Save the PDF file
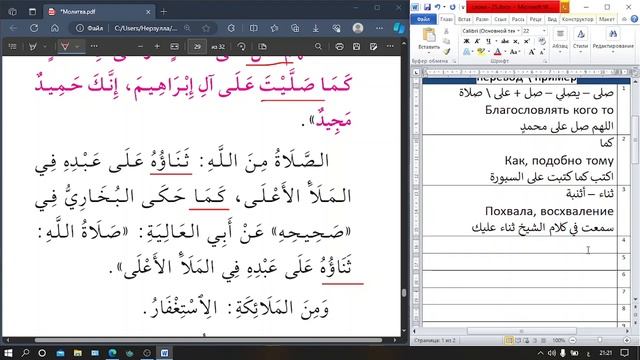 [x=356, y=47]
